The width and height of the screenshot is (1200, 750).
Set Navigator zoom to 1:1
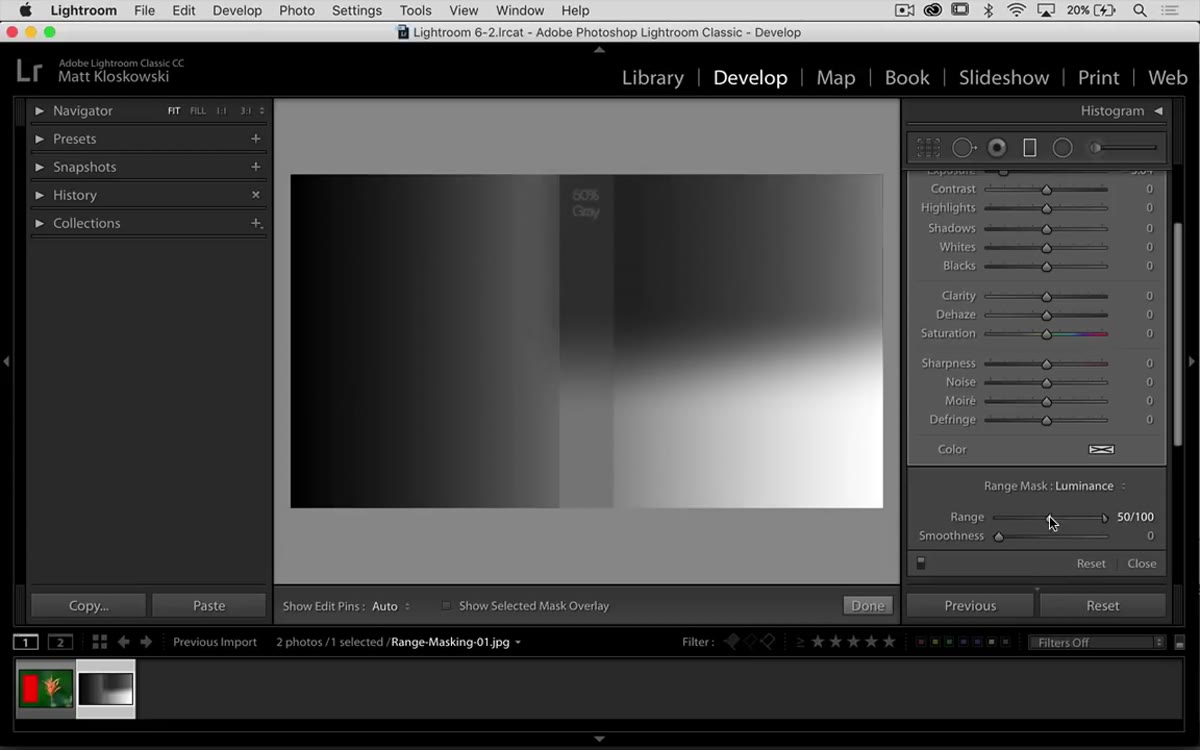(x=222, y=111)
